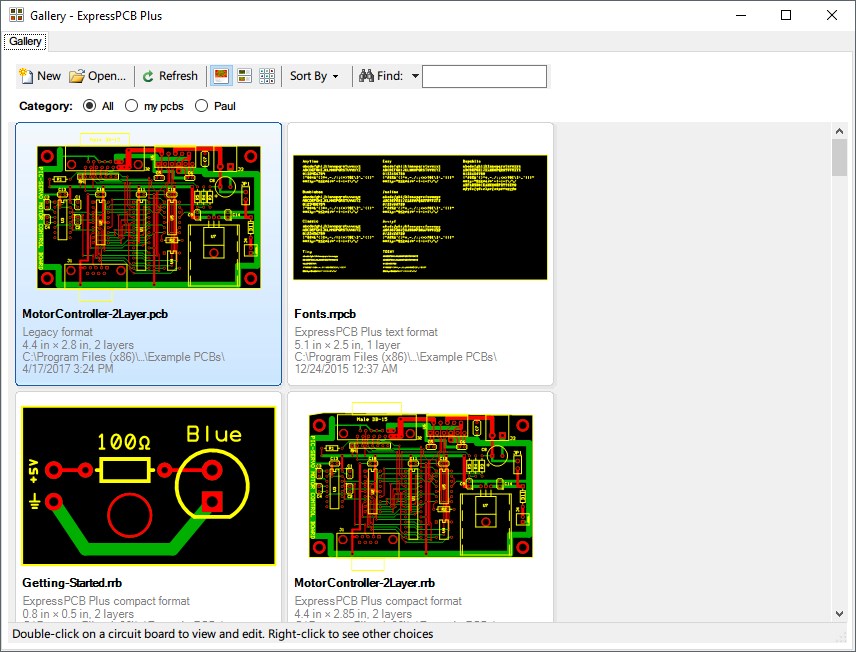Select the Paul category radio button
Image resolution: width=856 pixels, height=652 pixels.
pos(202,106)
